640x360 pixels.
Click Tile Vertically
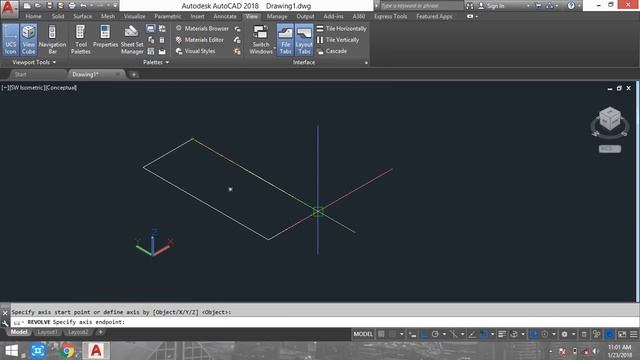[338, 40]
